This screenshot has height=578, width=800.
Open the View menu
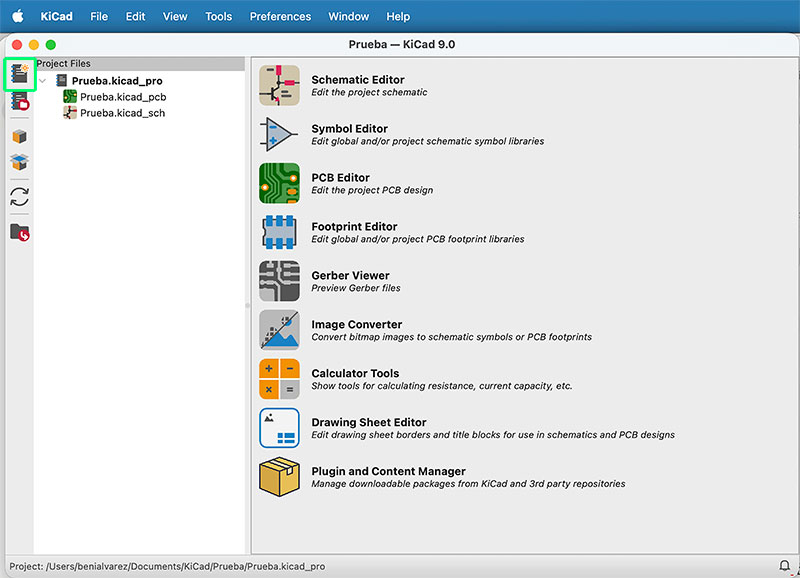pyautogui.click(x=175, y=16)
